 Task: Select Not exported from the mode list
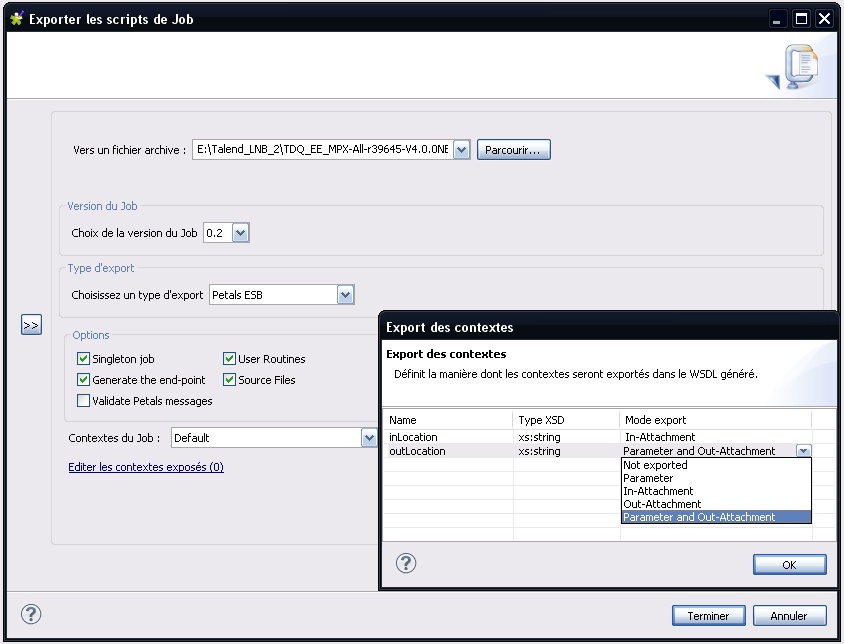[655, 465]
